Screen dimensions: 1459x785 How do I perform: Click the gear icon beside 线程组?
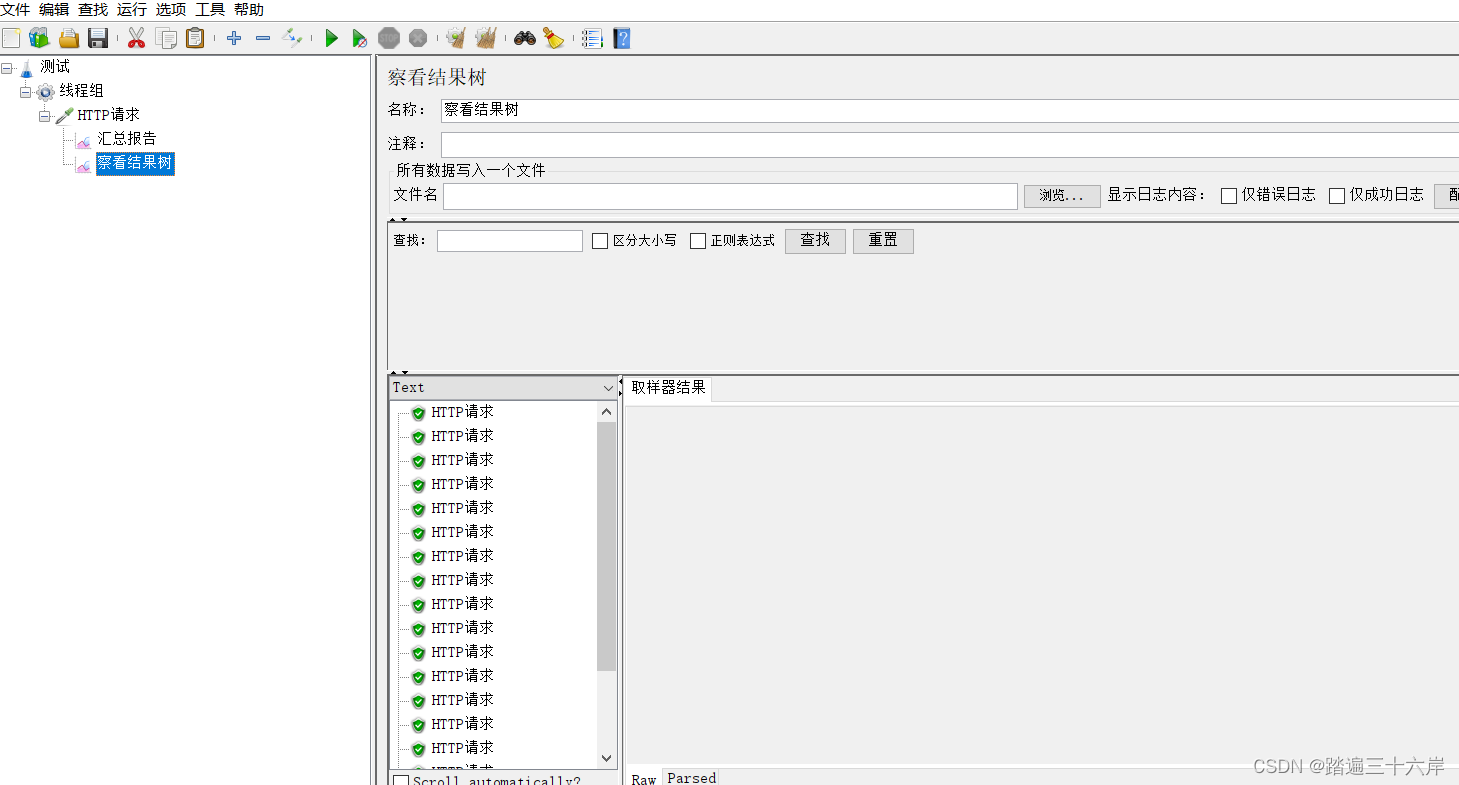tap(46, 92)
